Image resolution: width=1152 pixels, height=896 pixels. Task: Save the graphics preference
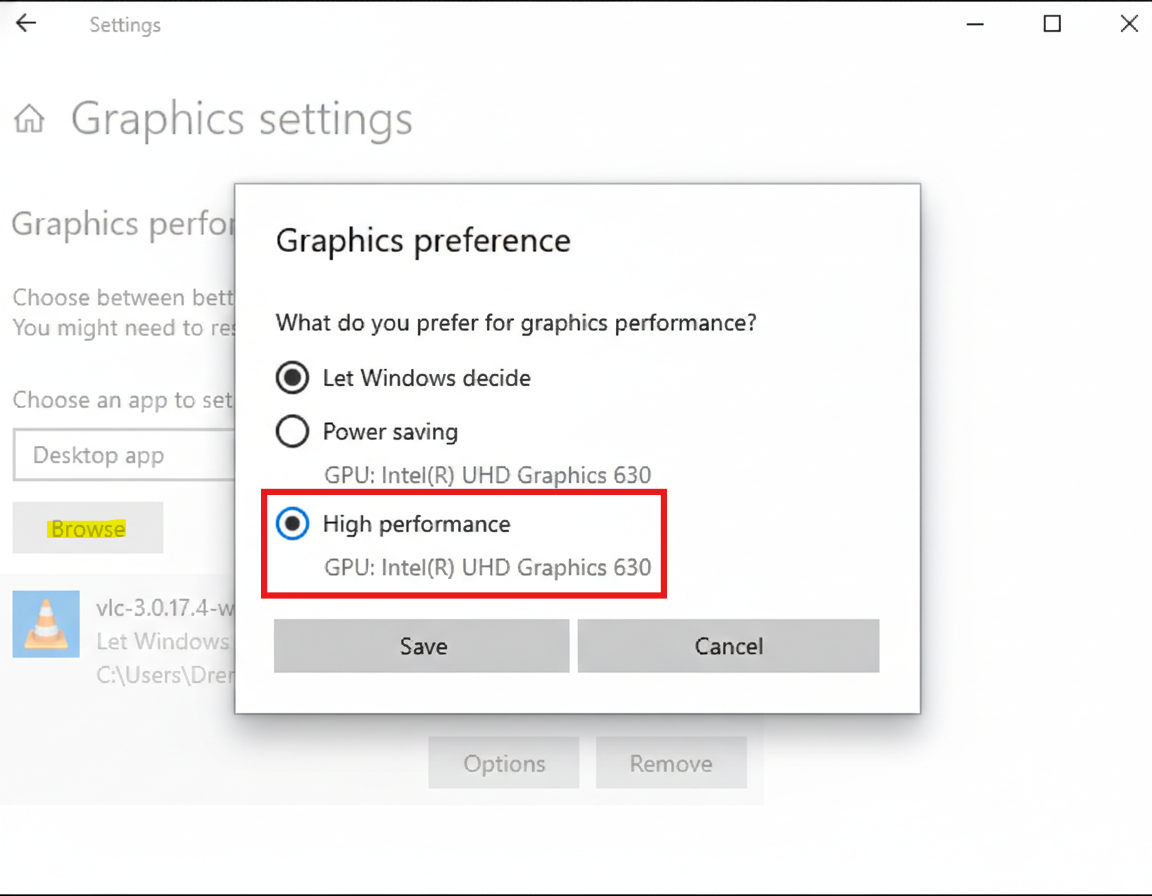click(421, 645)
